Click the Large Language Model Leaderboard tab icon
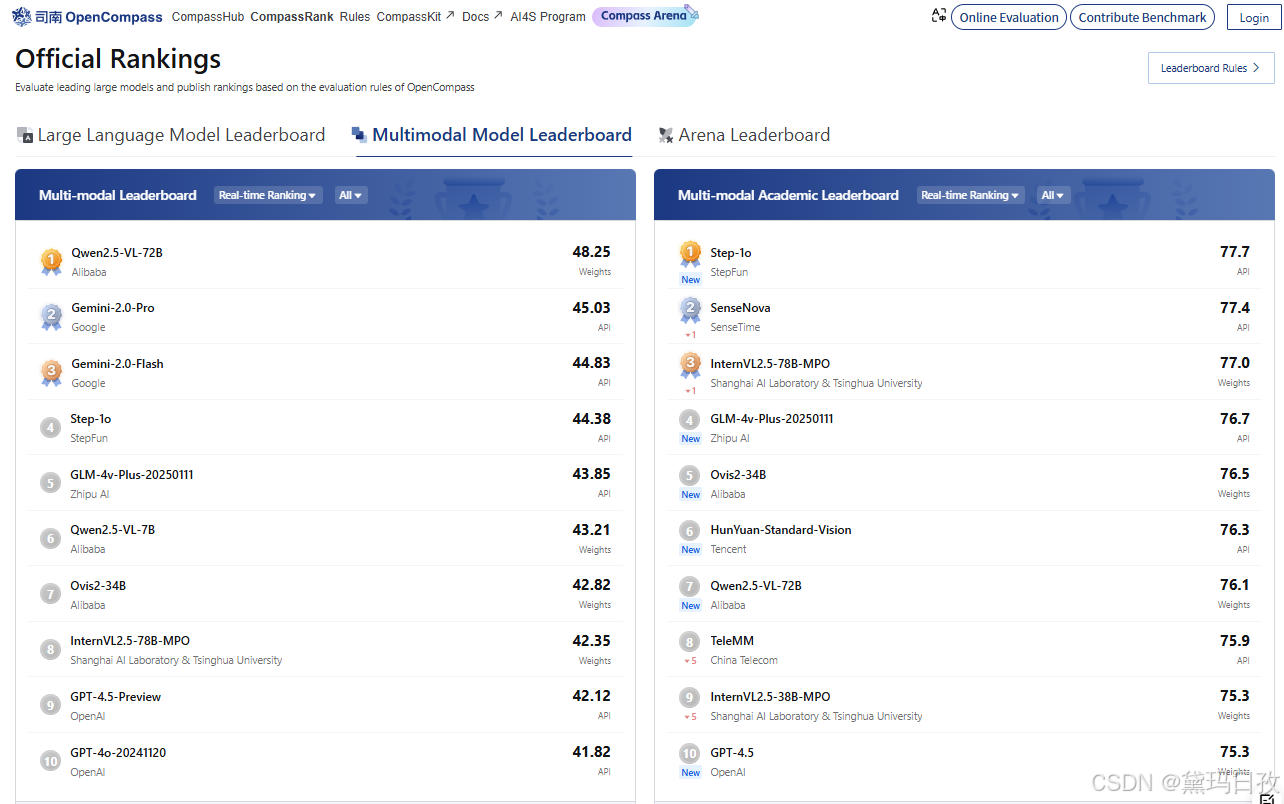 (25, 135)
